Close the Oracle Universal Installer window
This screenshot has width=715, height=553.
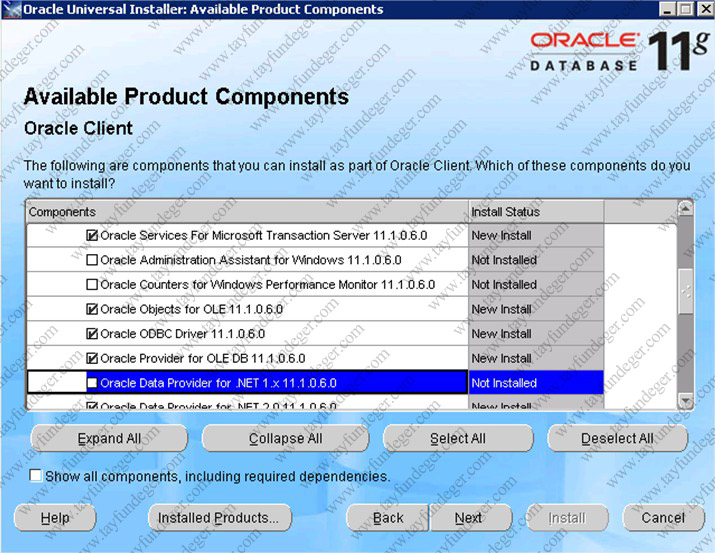[705, 10]
